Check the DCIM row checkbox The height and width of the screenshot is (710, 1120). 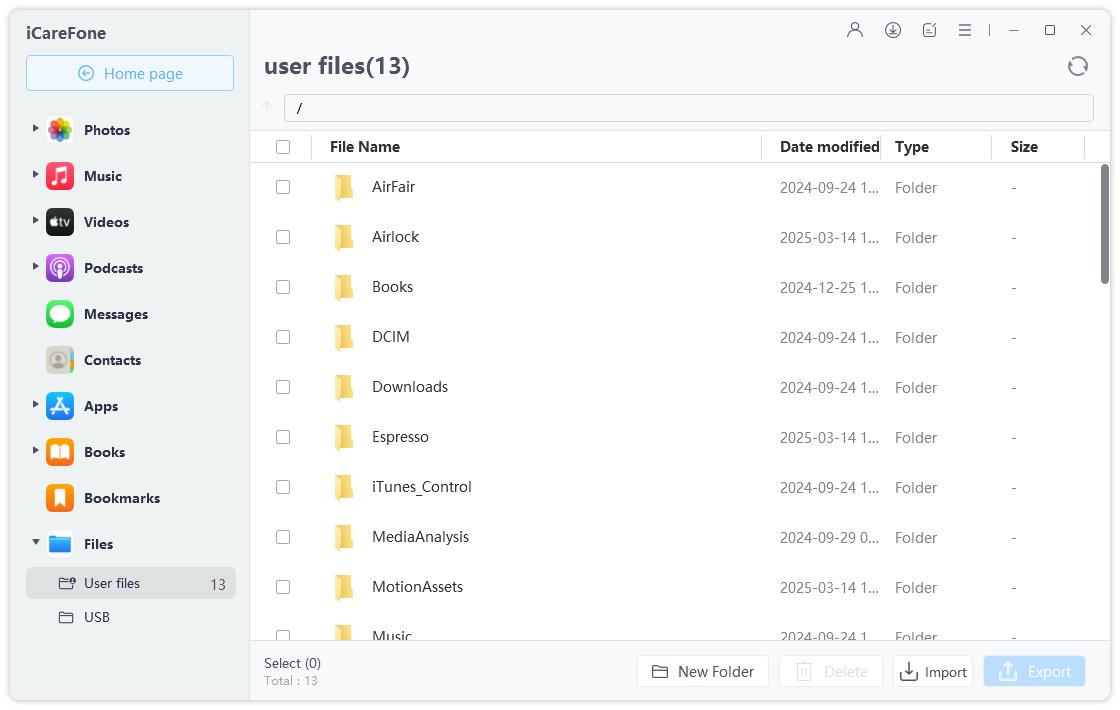pos(283,337)
